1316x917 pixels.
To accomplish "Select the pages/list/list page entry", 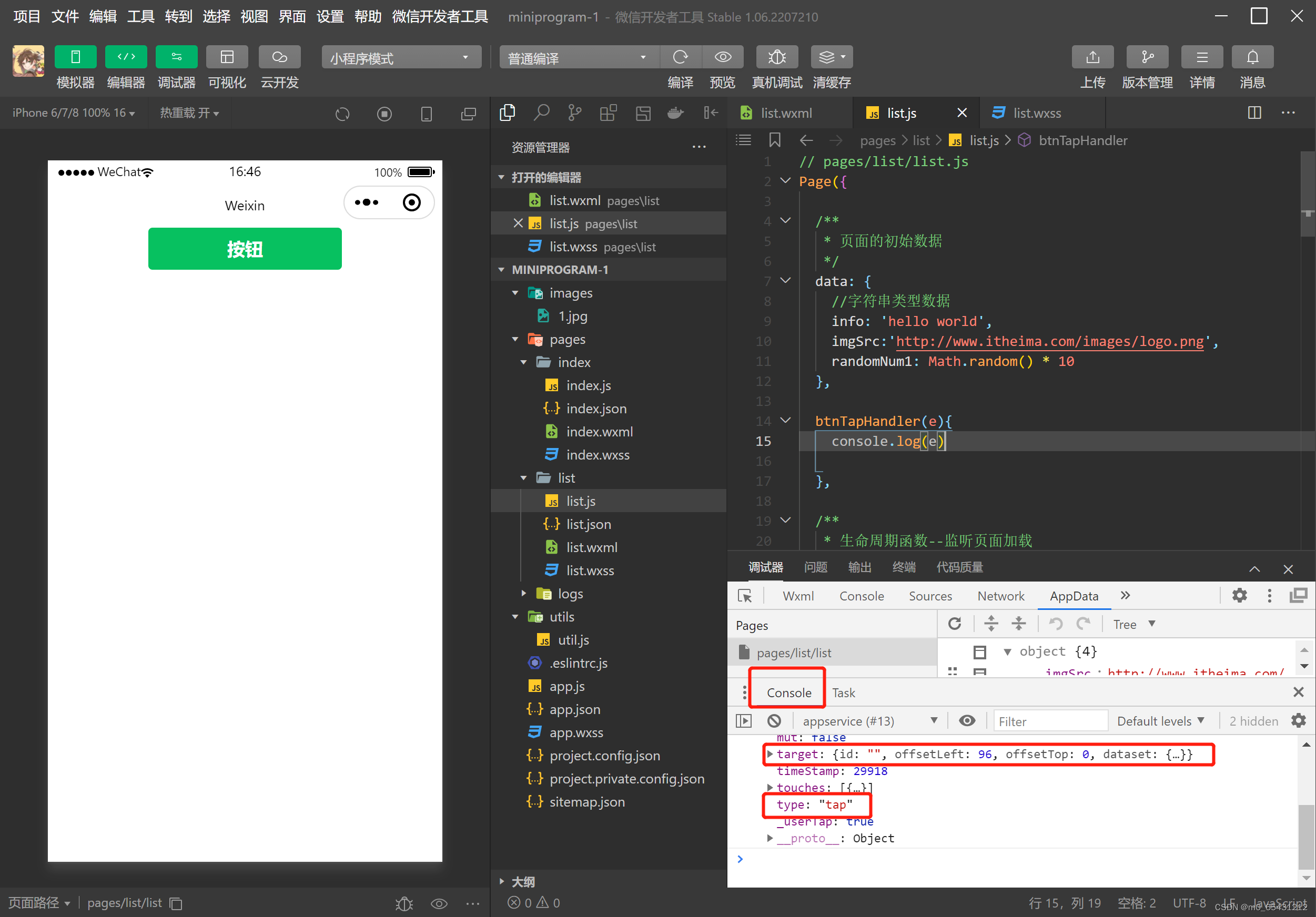I will click(832, 652).
